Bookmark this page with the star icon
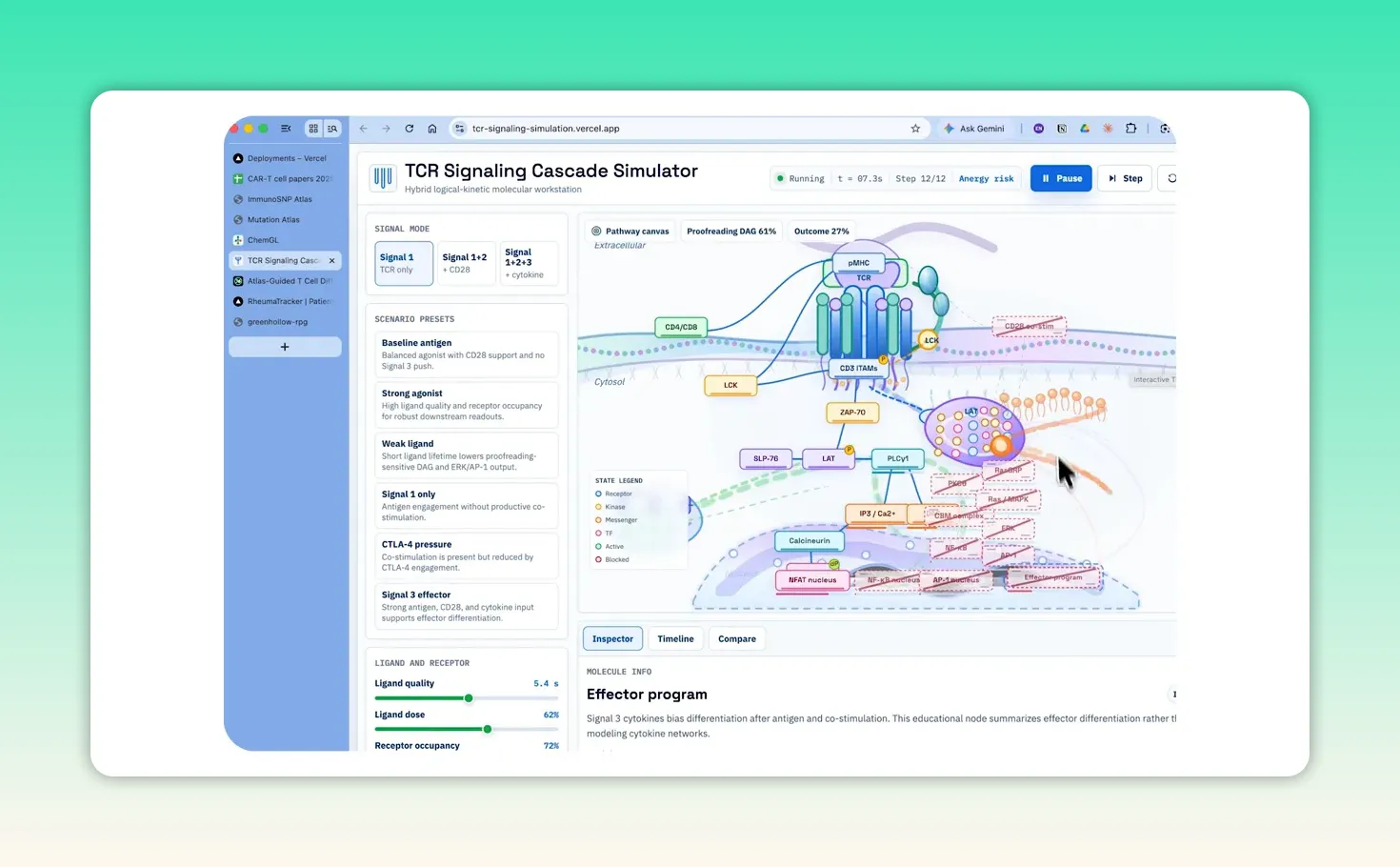 915,129
